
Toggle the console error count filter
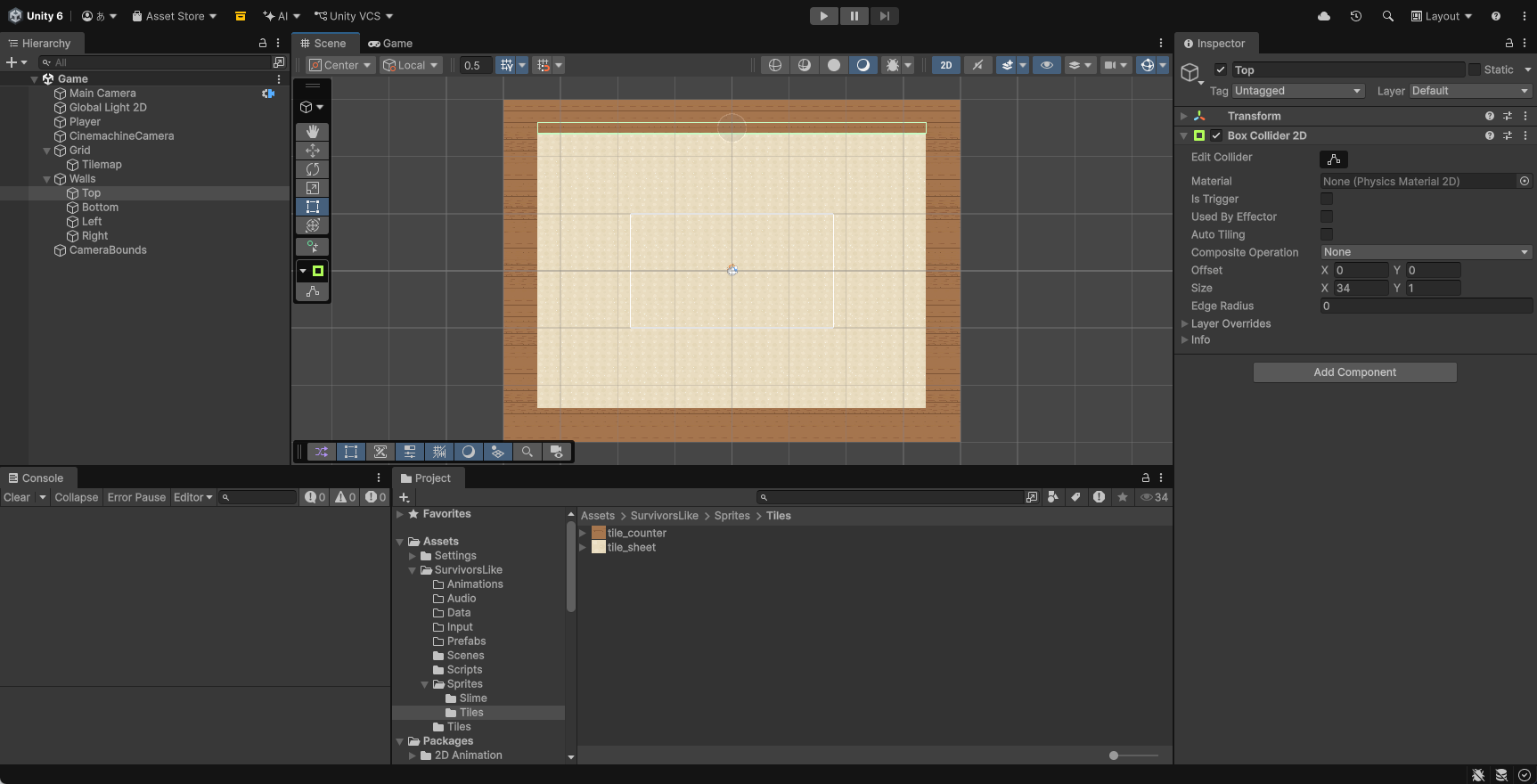376,497
